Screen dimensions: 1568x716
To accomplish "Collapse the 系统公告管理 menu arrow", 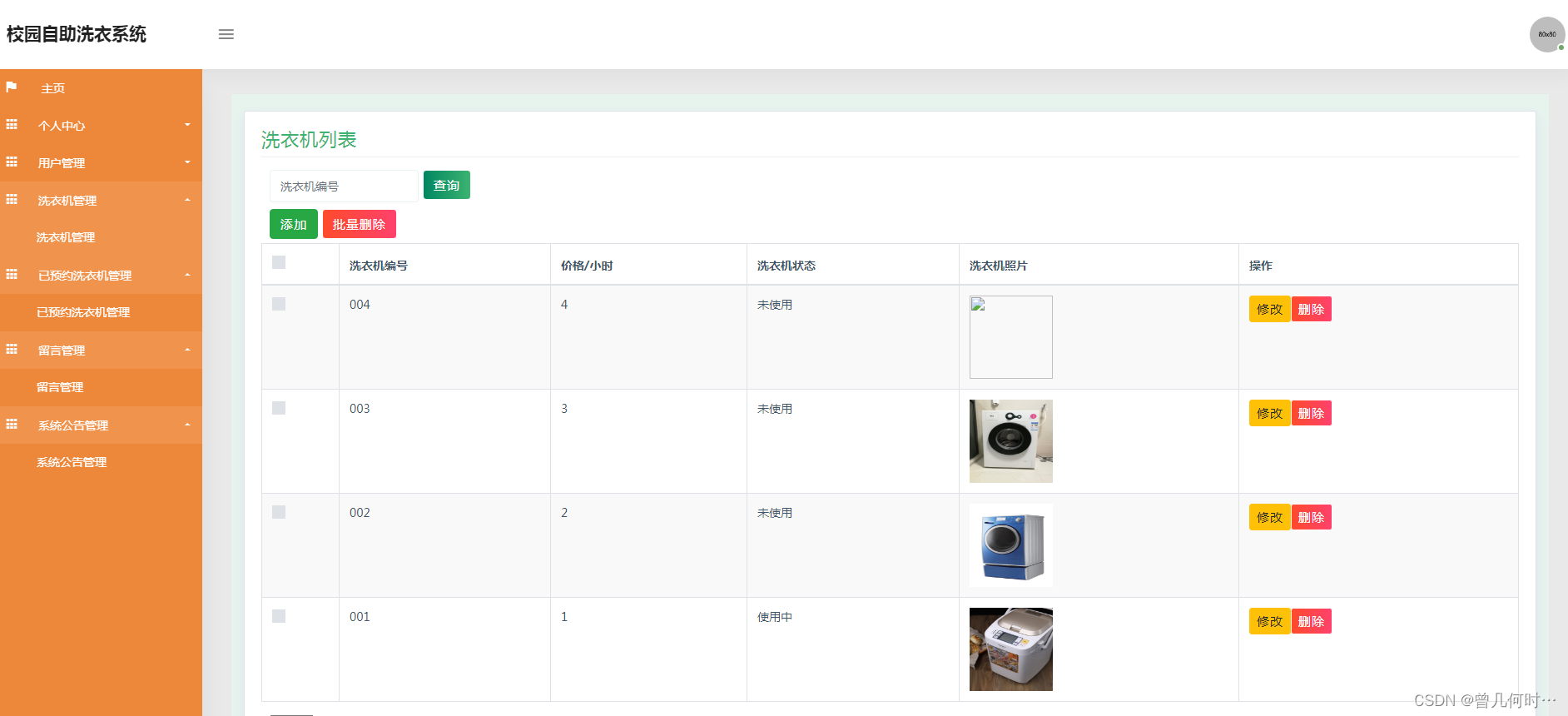I will click(x=187, y=425).
